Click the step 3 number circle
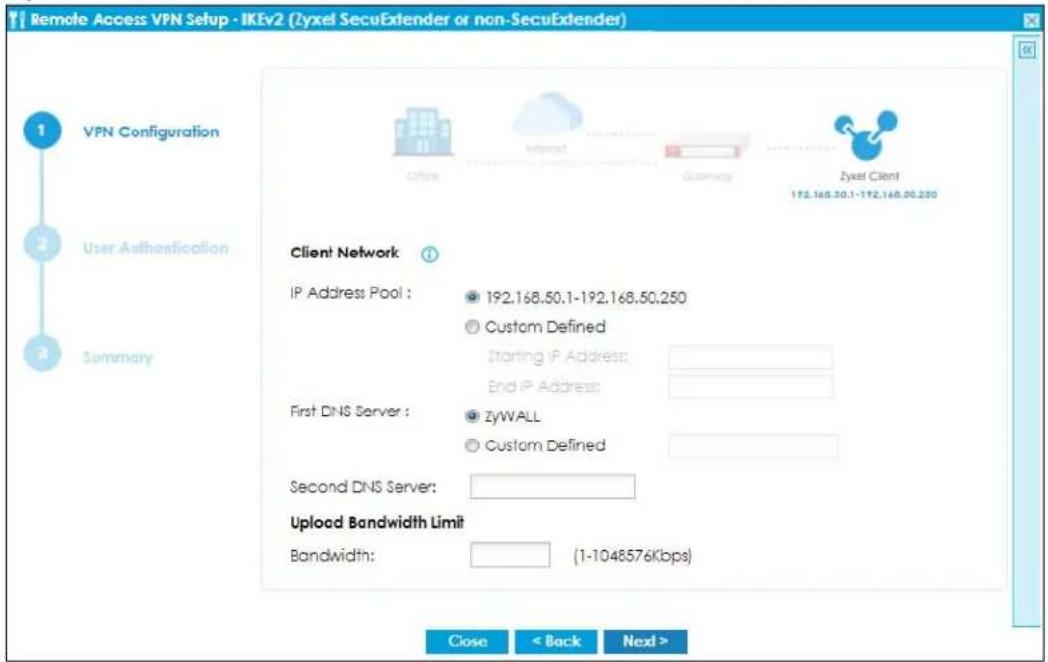 point(42,353)
